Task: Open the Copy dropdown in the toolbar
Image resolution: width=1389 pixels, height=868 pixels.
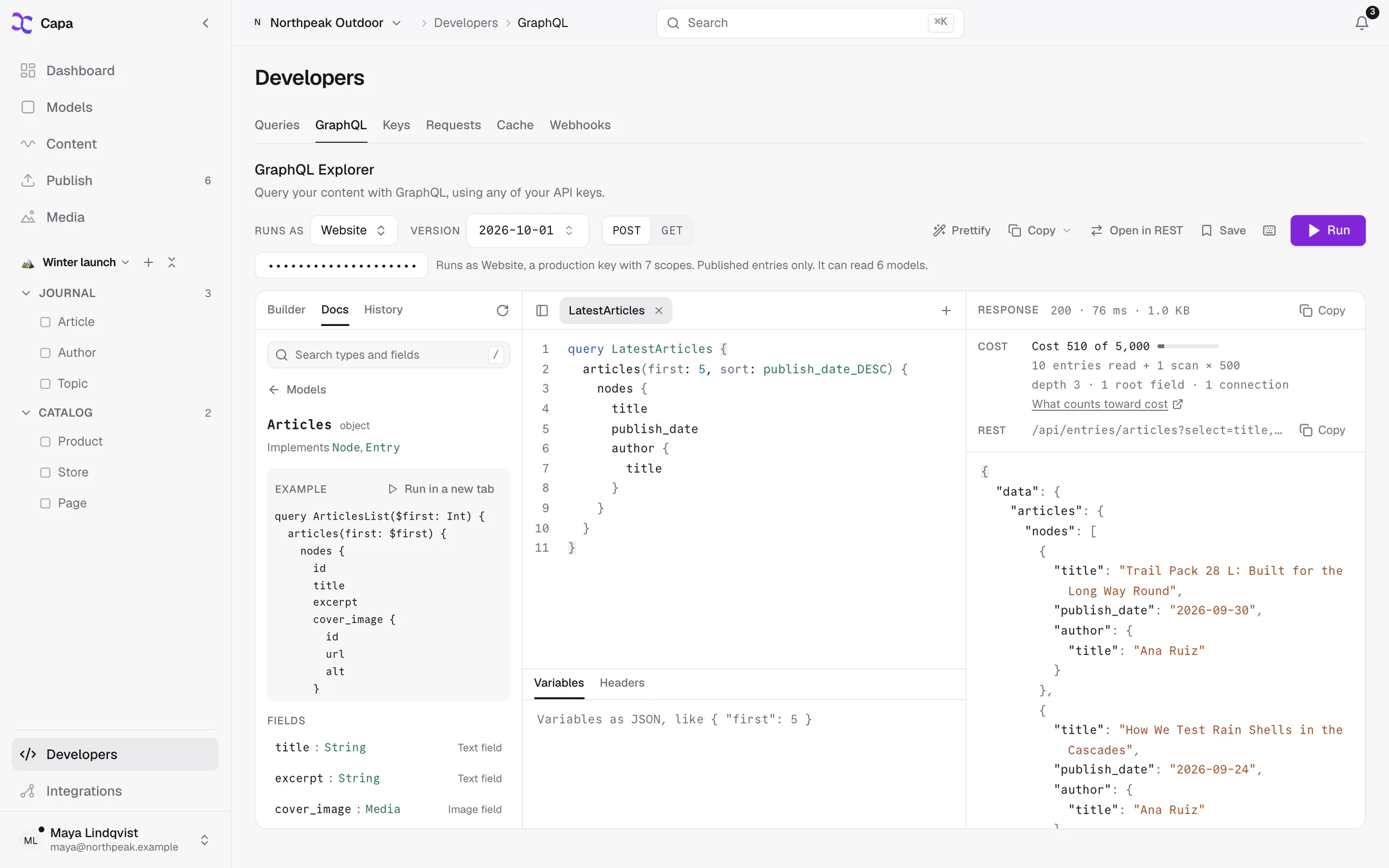Action: tap(1039, 230)
